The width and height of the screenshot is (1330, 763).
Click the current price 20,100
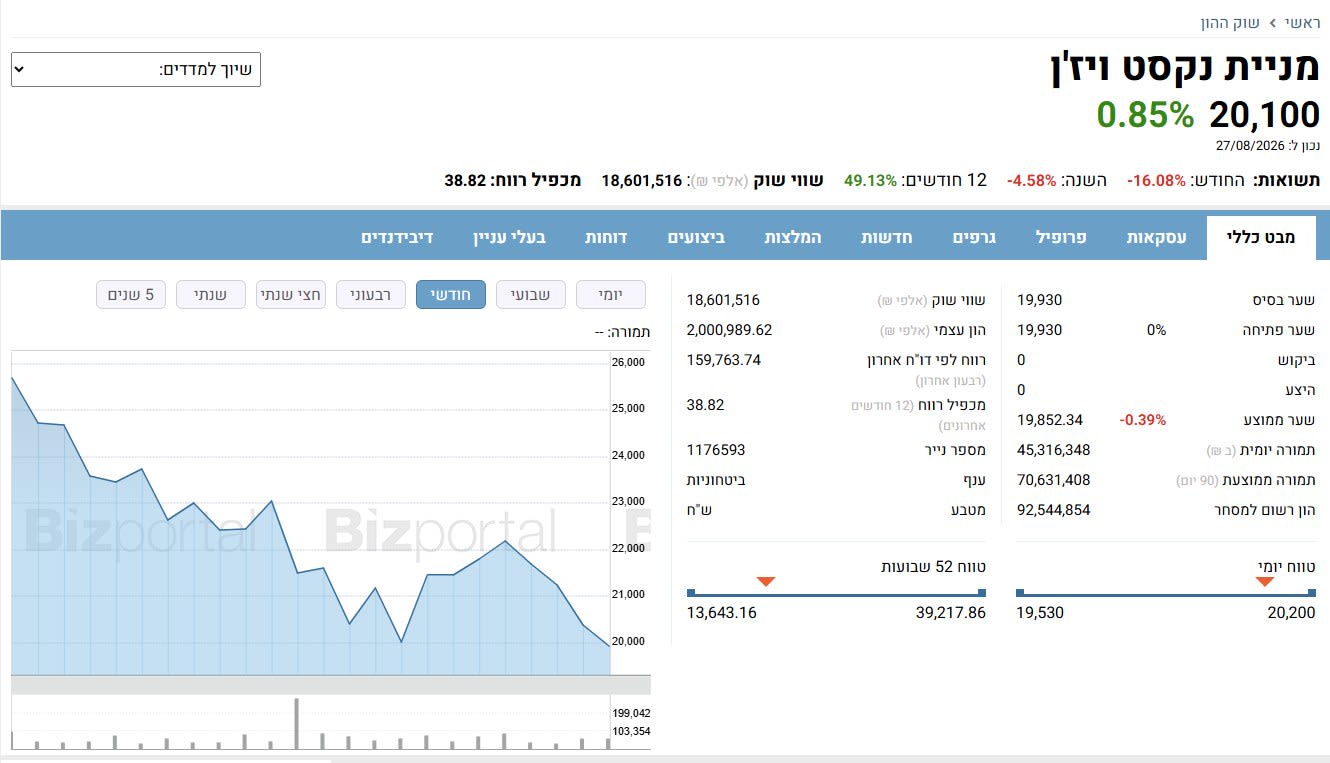(x=1265, y=115)
